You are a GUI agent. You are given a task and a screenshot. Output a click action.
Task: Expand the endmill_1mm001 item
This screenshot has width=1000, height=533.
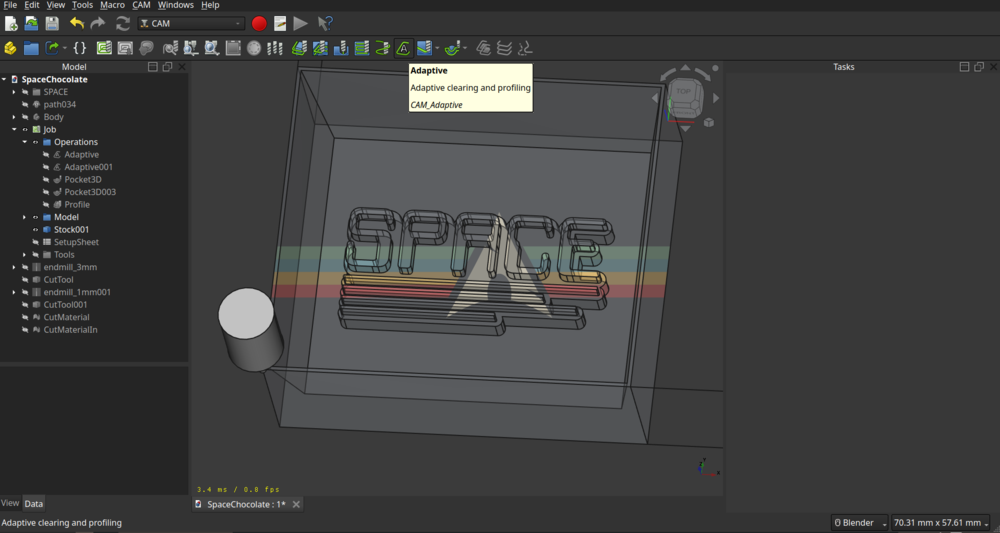(14, 292)
